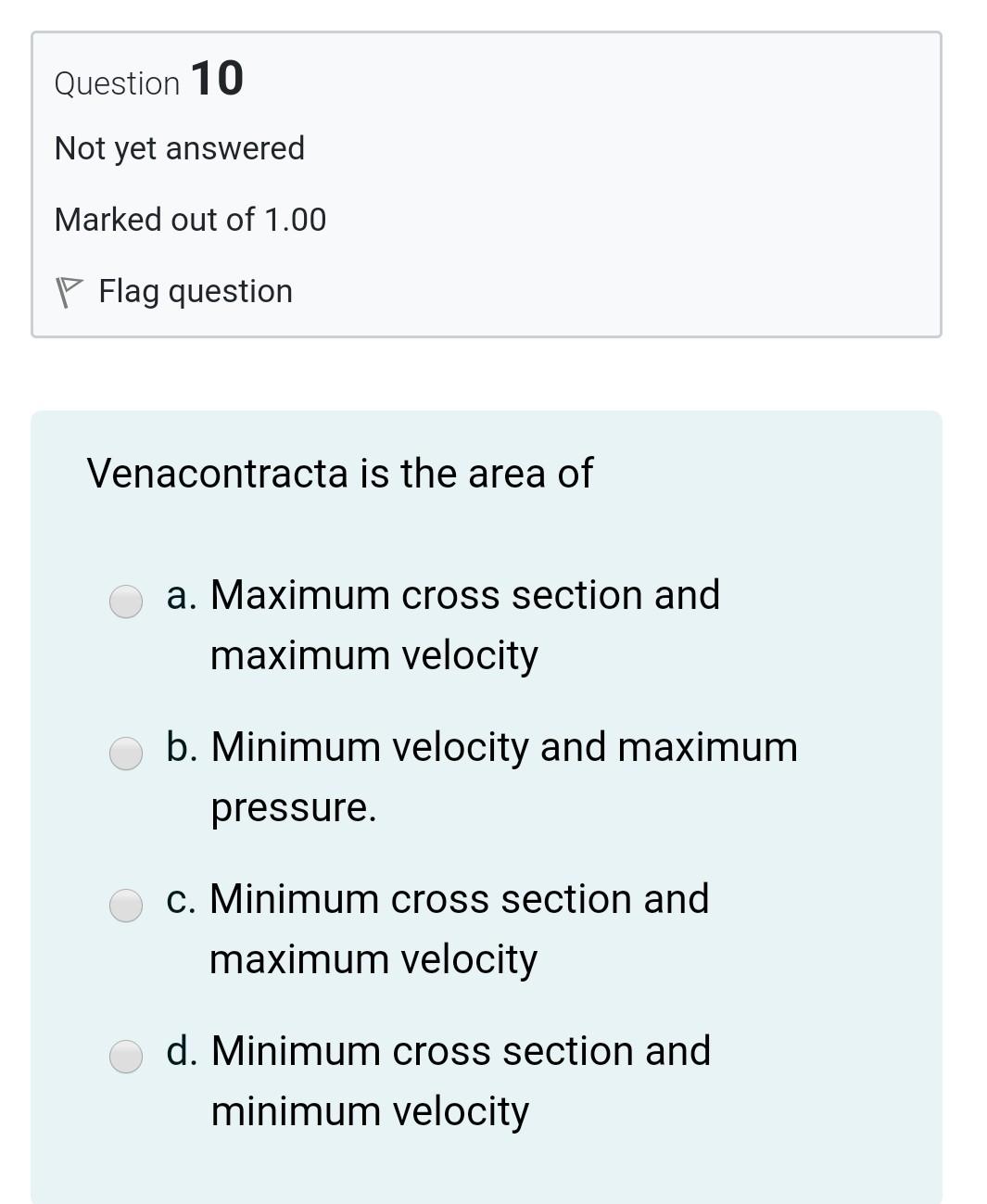Click the text 'Minimum velocity and maximum'

tap(504, 747)
